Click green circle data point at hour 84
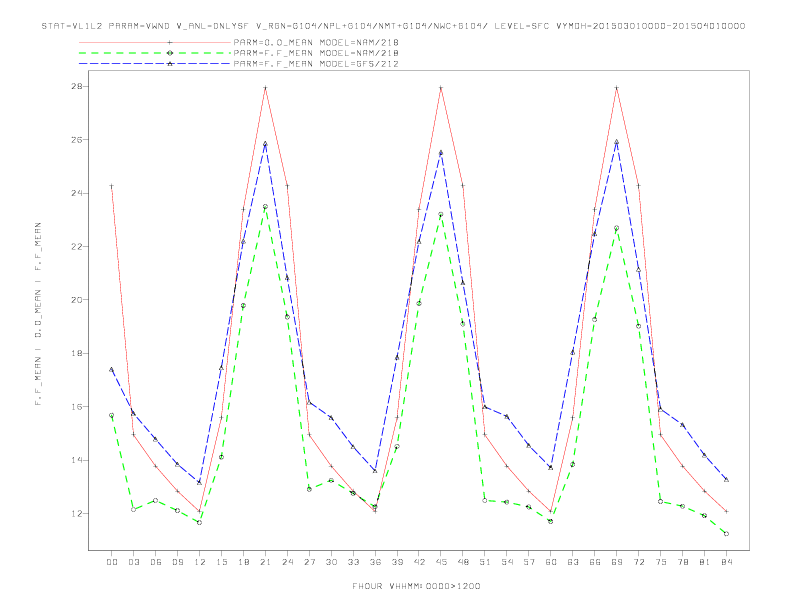Screen dimensions: 792x612 [x=726, y=533]
